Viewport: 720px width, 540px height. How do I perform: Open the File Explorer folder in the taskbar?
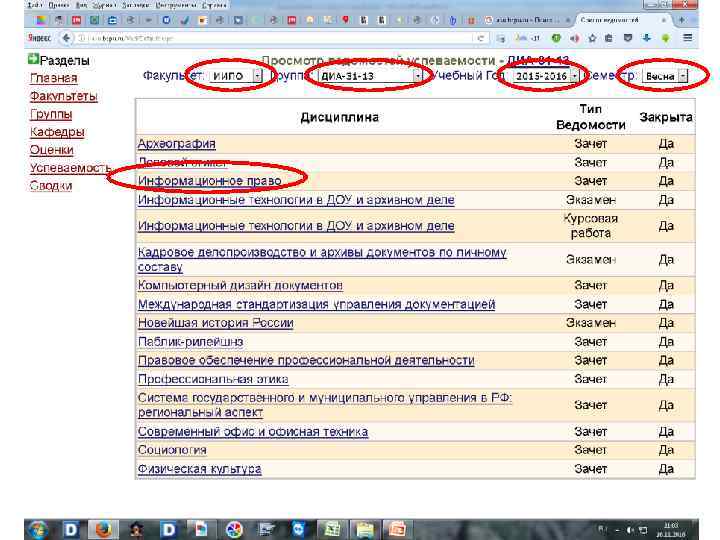pos(365,530)
